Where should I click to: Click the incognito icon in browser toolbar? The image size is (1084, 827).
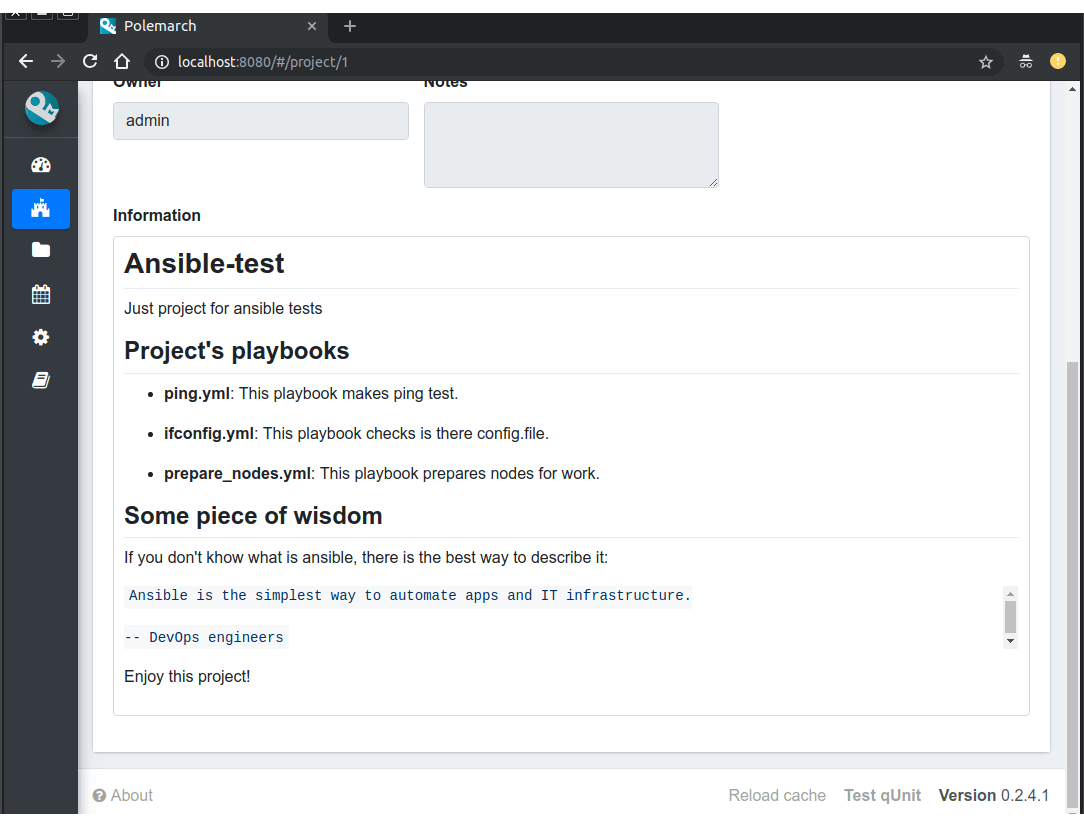click(1026, 62)
